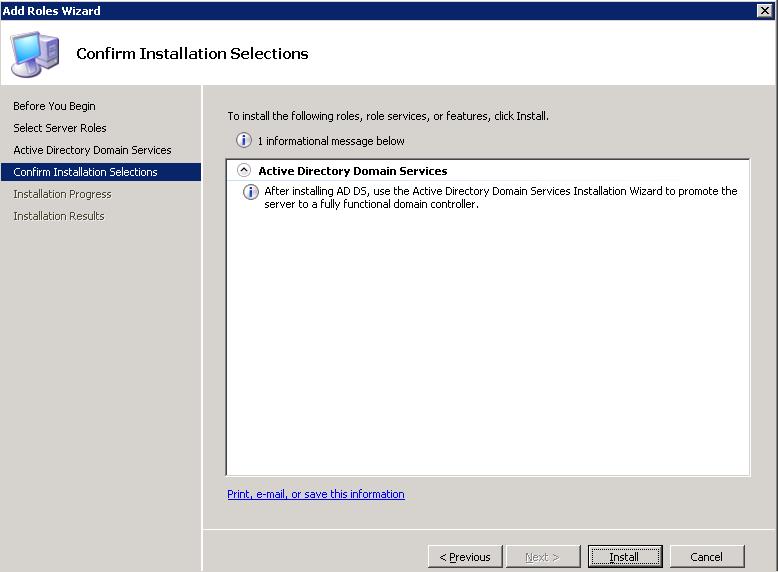Go to the Select Server Roles step
The height and width of the screenshot is (572, 778).
tap(60, 128)
